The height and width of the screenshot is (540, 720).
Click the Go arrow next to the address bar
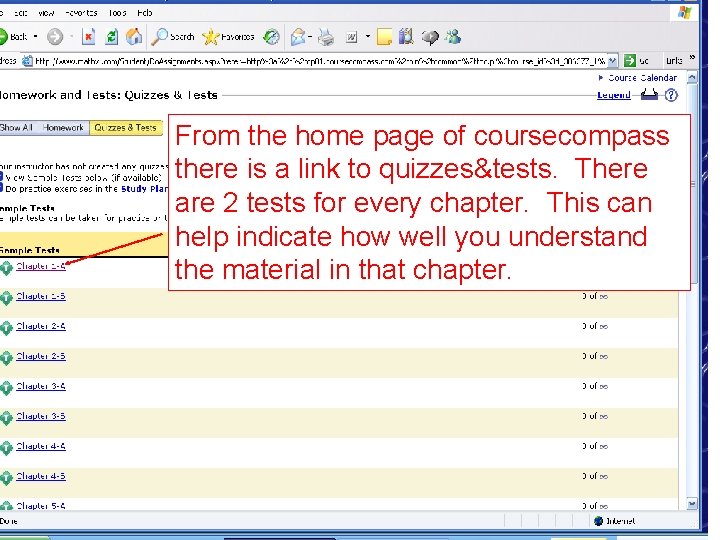click(x=630, y=61)
